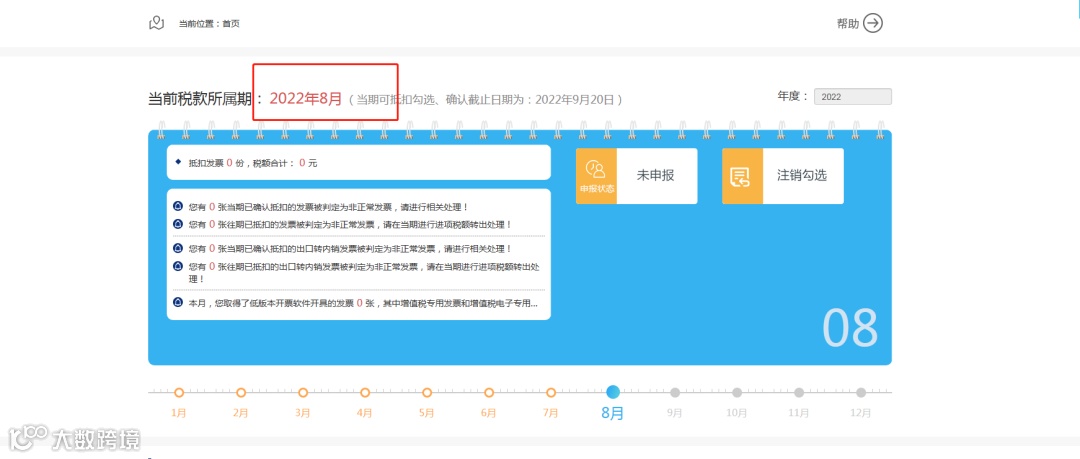The height and width of the screenshot is (459, 1080).
Task: Click bell icon for 往期已抵扣的出口转内销 notice
Action: pos(178,266)
